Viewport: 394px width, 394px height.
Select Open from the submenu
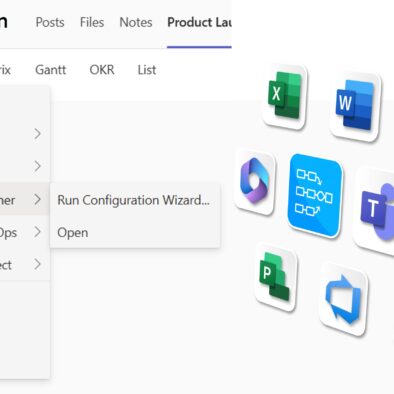pos(73,232)
